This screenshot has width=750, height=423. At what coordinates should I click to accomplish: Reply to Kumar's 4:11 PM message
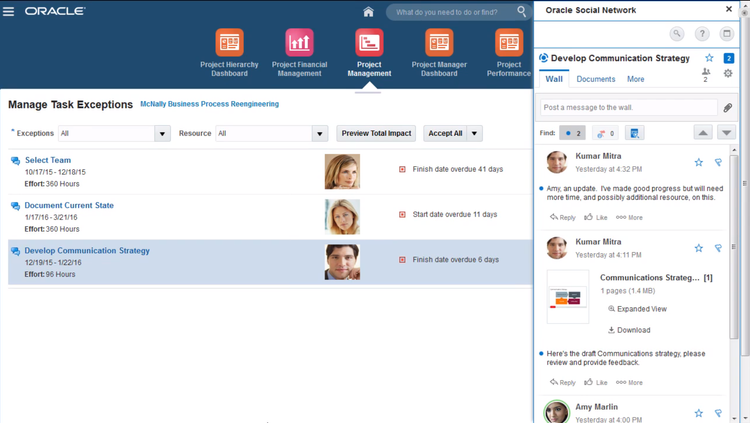(563, 382)
